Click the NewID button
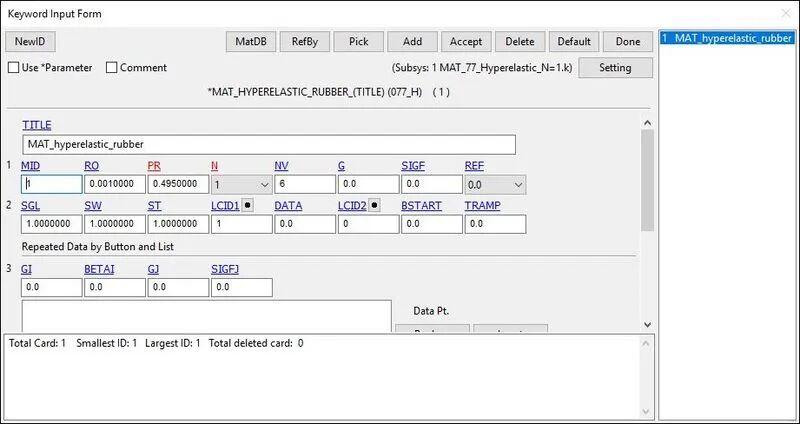Viewport: 800px width, 424px height. [30, 42]
